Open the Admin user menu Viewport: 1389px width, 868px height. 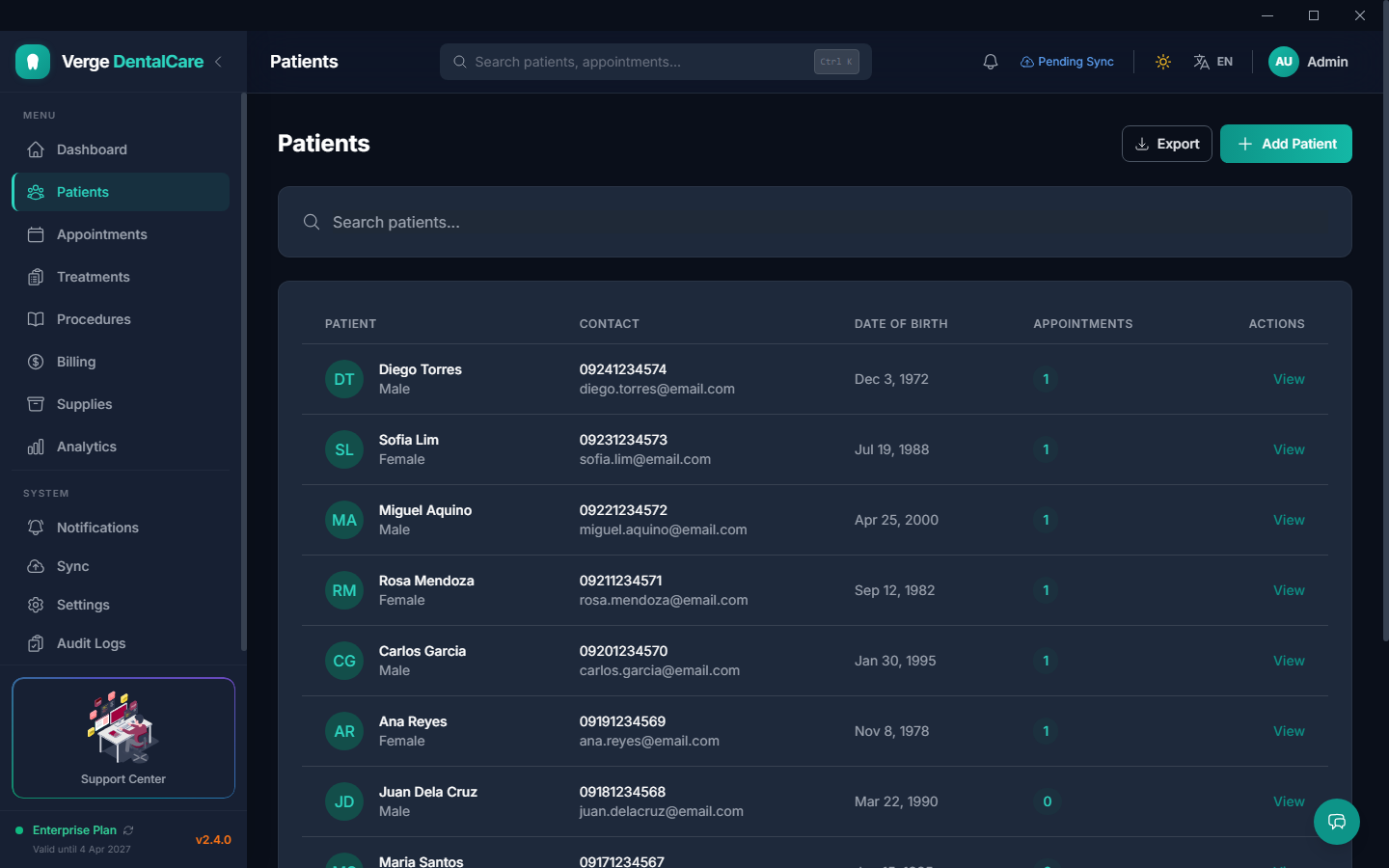click(x=1309, y=62)
